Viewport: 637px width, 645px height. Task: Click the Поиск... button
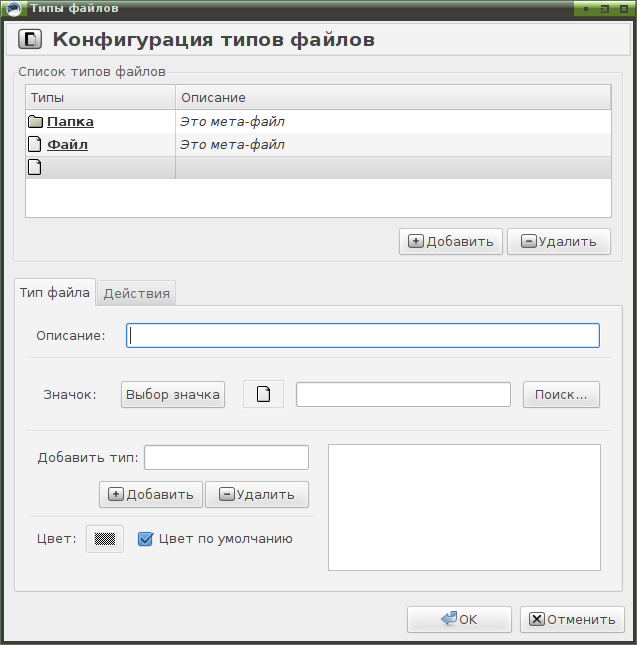pos(561,394)
